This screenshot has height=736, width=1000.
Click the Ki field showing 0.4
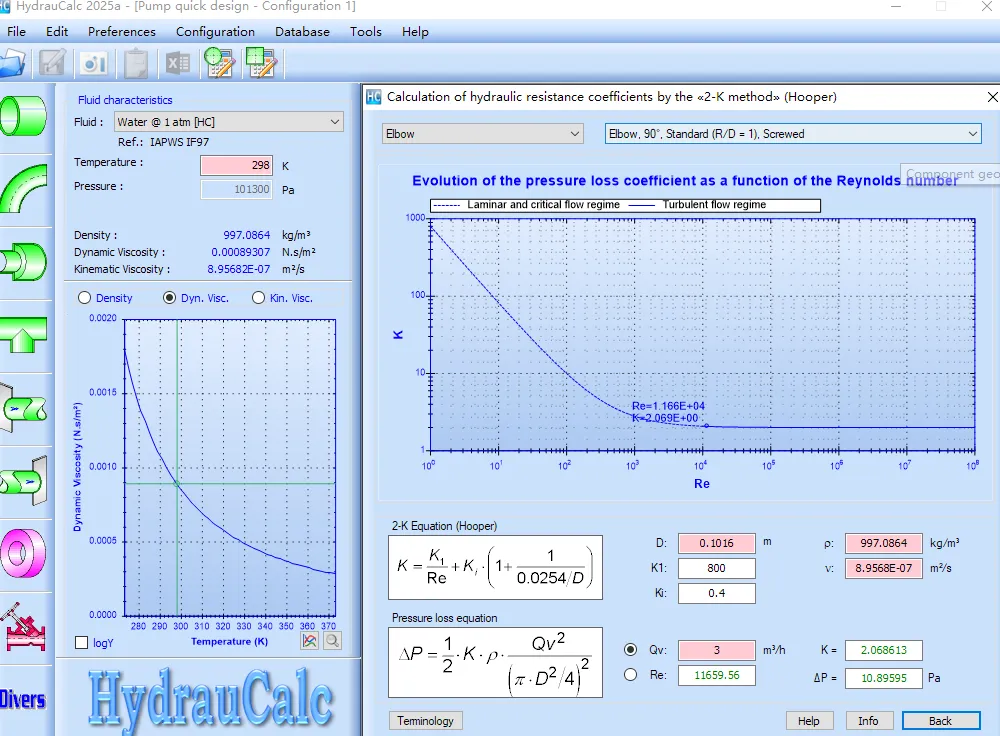[x=717, y=593]
